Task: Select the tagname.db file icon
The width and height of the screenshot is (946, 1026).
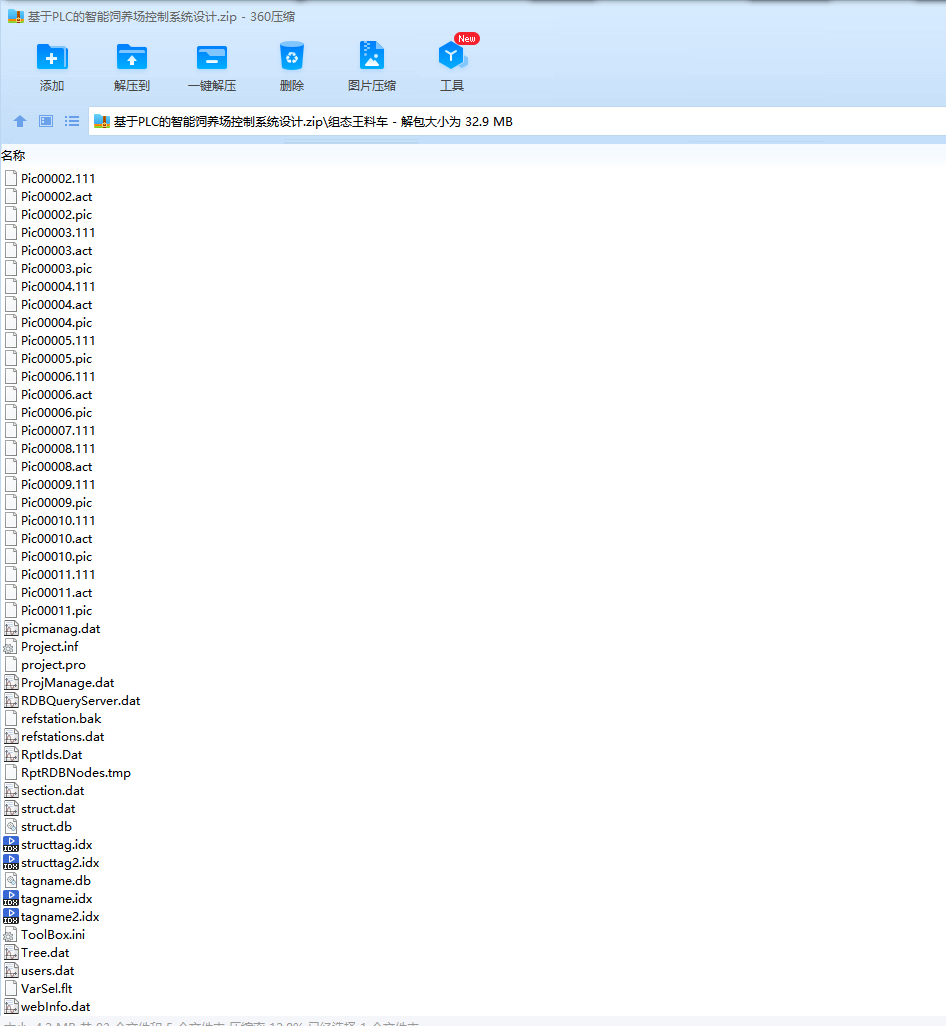Action: click(x=10, y=881)
